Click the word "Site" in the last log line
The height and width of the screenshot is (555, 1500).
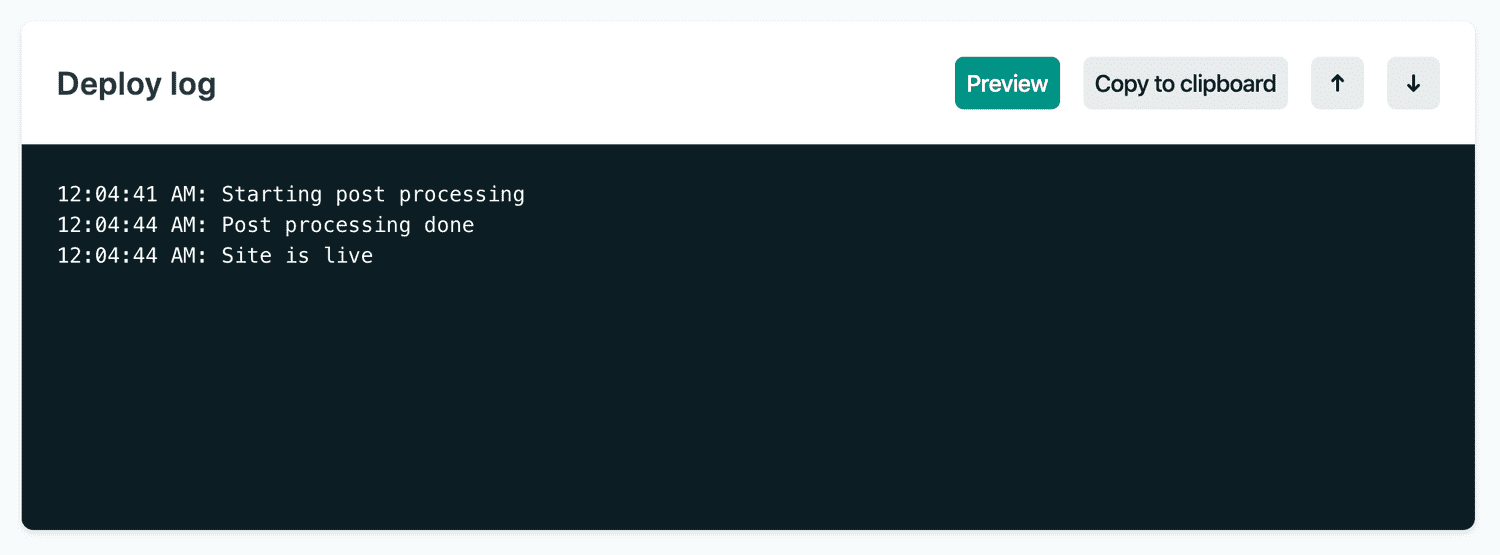pyautogui.click(x=246, y=256)
